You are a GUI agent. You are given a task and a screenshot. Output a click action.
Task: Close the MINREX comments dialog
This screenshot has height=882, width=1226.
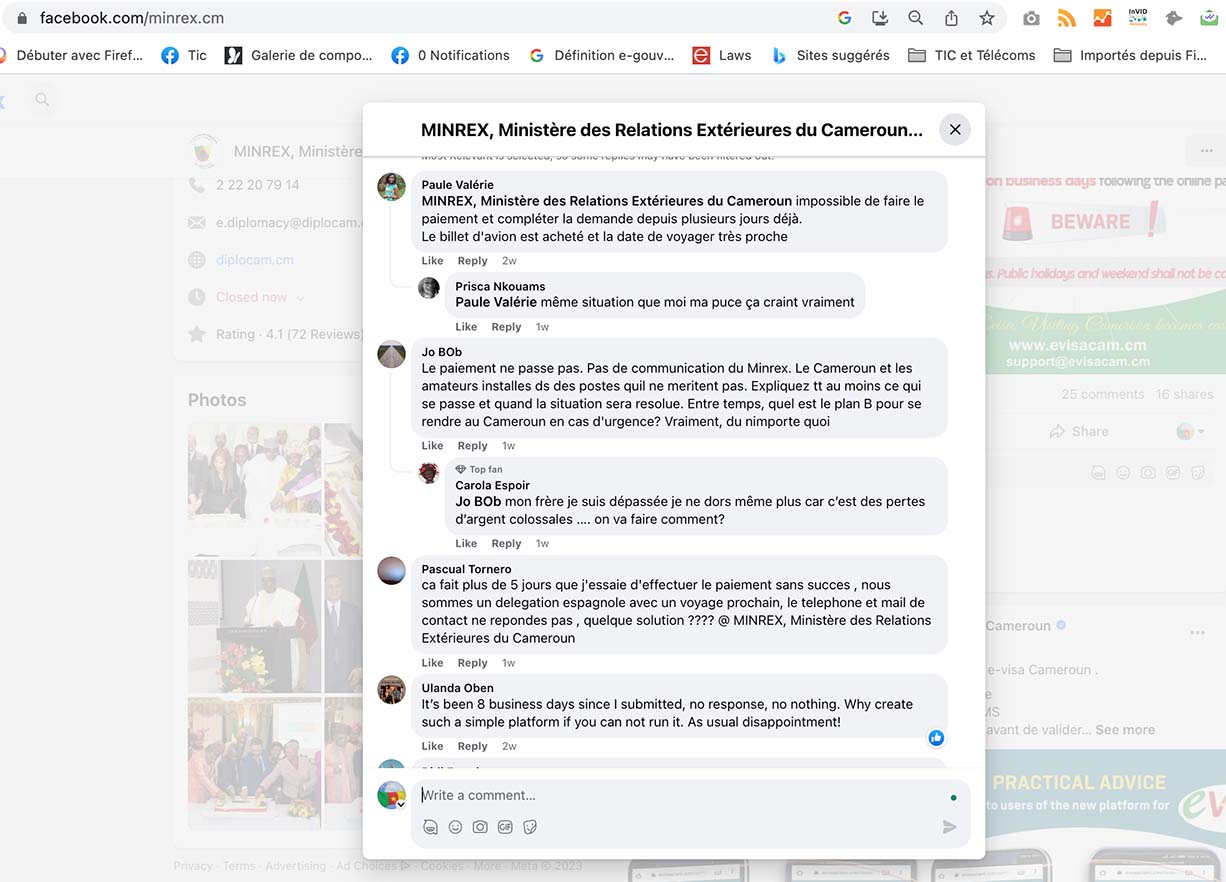[x=954, y=129]
